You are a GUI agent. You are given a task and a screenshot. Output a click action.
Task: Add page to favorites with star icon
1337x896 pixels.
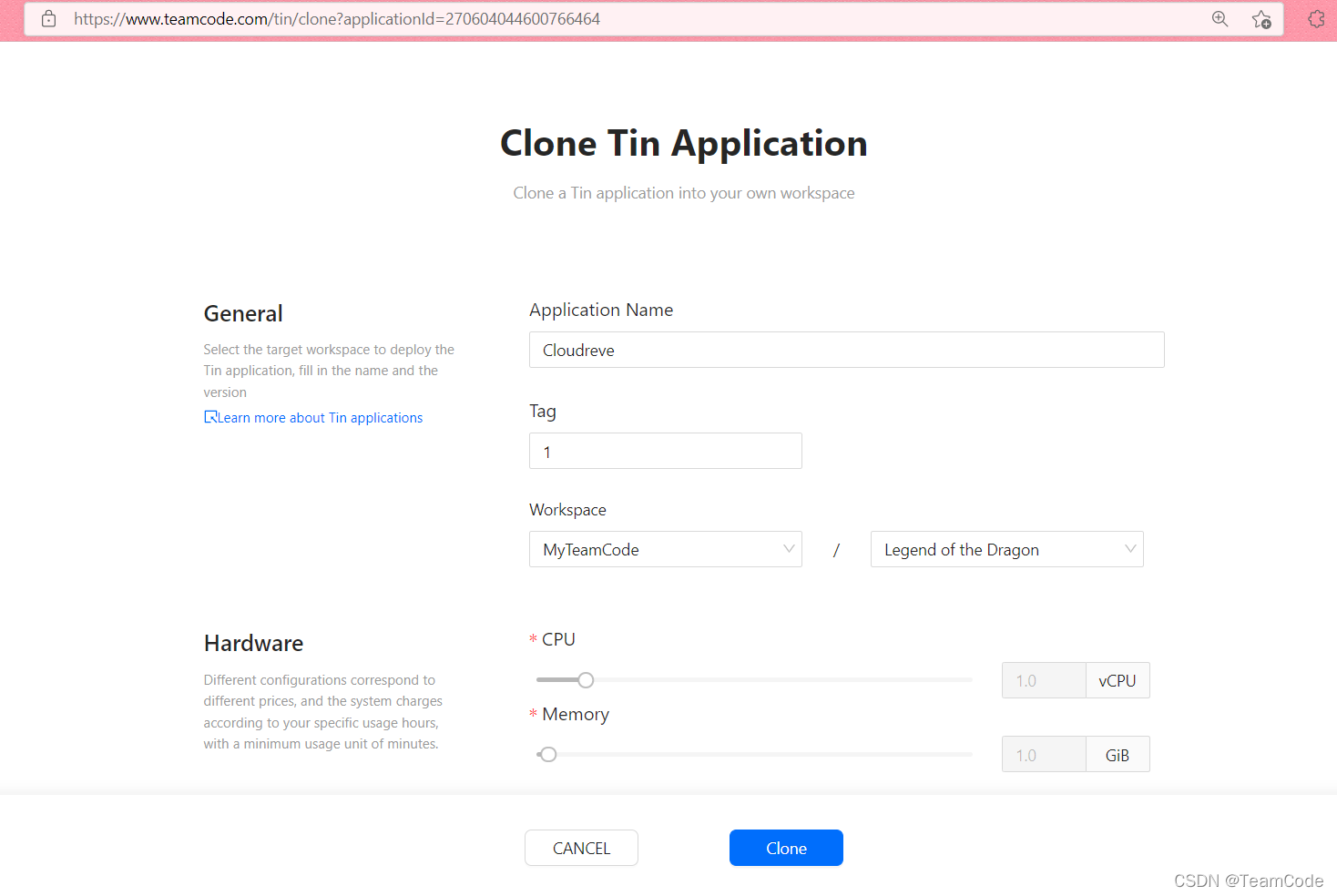(x=1261, y=19)
